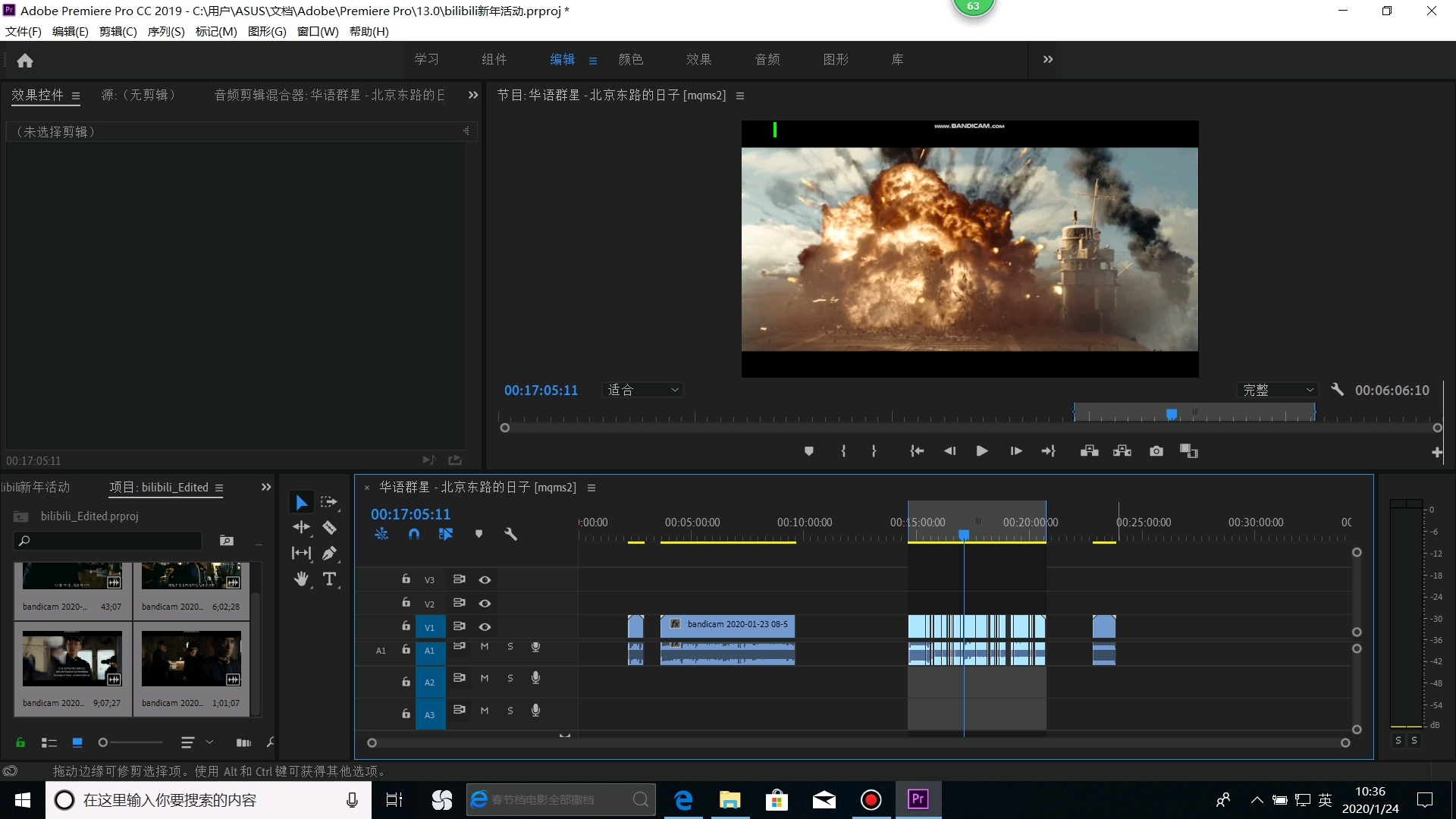This screenshot has height=819, width=1456.
Task: Open 效果控件 panel menu
Action: [x=76, y=96]
